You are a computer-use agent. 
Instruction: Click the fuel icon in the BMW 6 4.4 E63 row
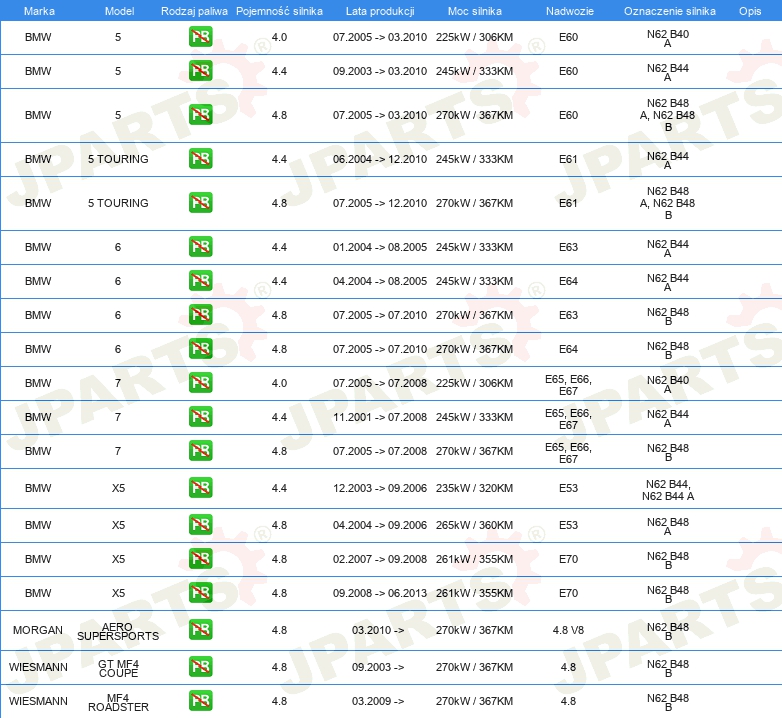[x=200, y=247]
